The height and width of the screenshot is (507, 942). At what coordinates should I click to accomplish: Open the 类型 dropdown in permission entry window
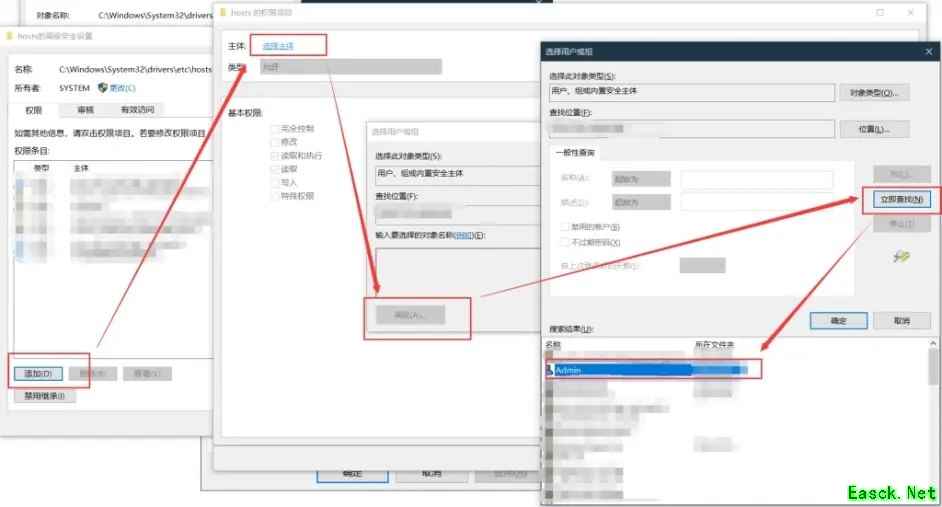pyautogui.click(x=351, y=67)
